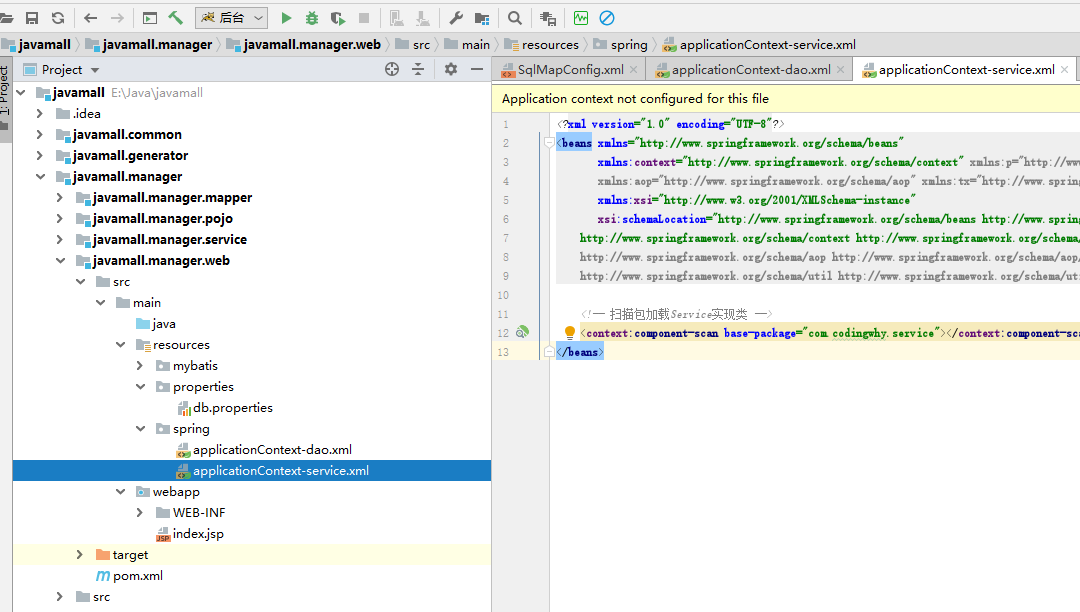
Task: Click the locate target icon in Project panel
Action: pos(392,69)
